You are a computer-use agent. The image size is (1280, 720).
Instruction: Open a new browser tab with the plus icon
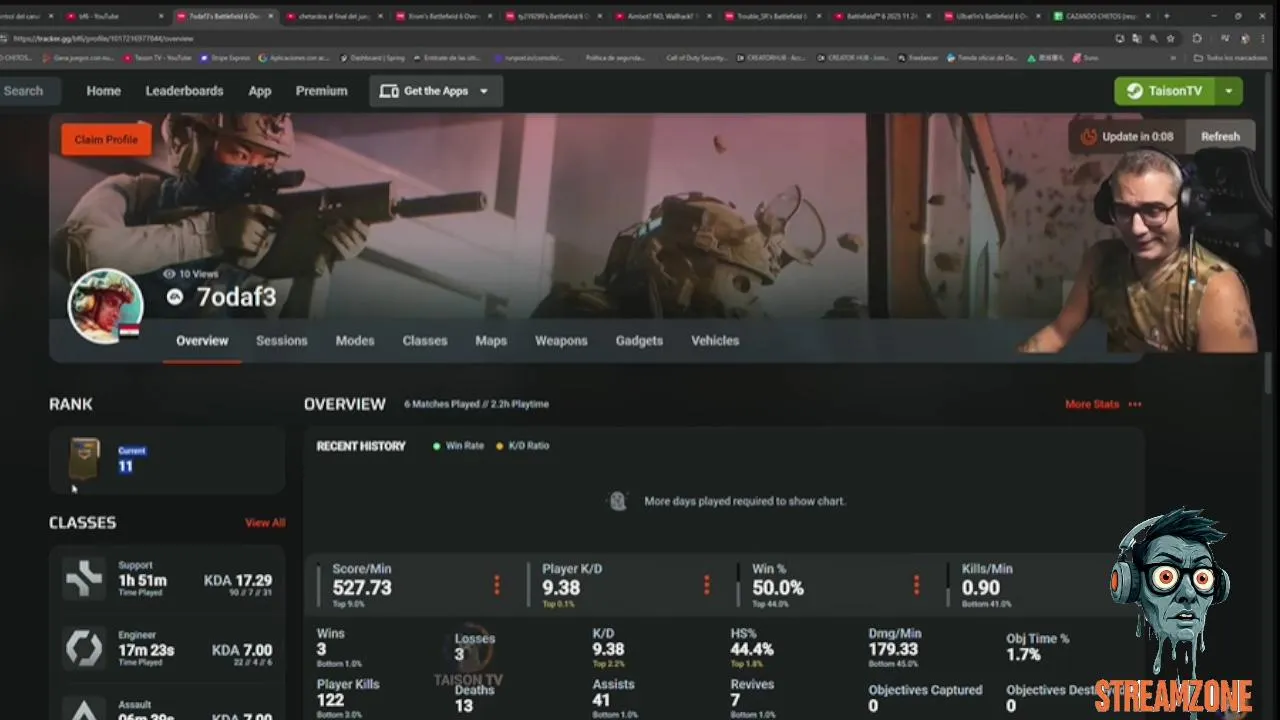tap(1166, 16)
